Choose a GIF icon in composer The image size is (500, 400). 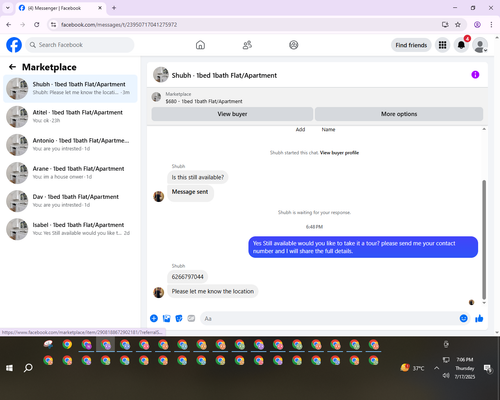[191, 318]
